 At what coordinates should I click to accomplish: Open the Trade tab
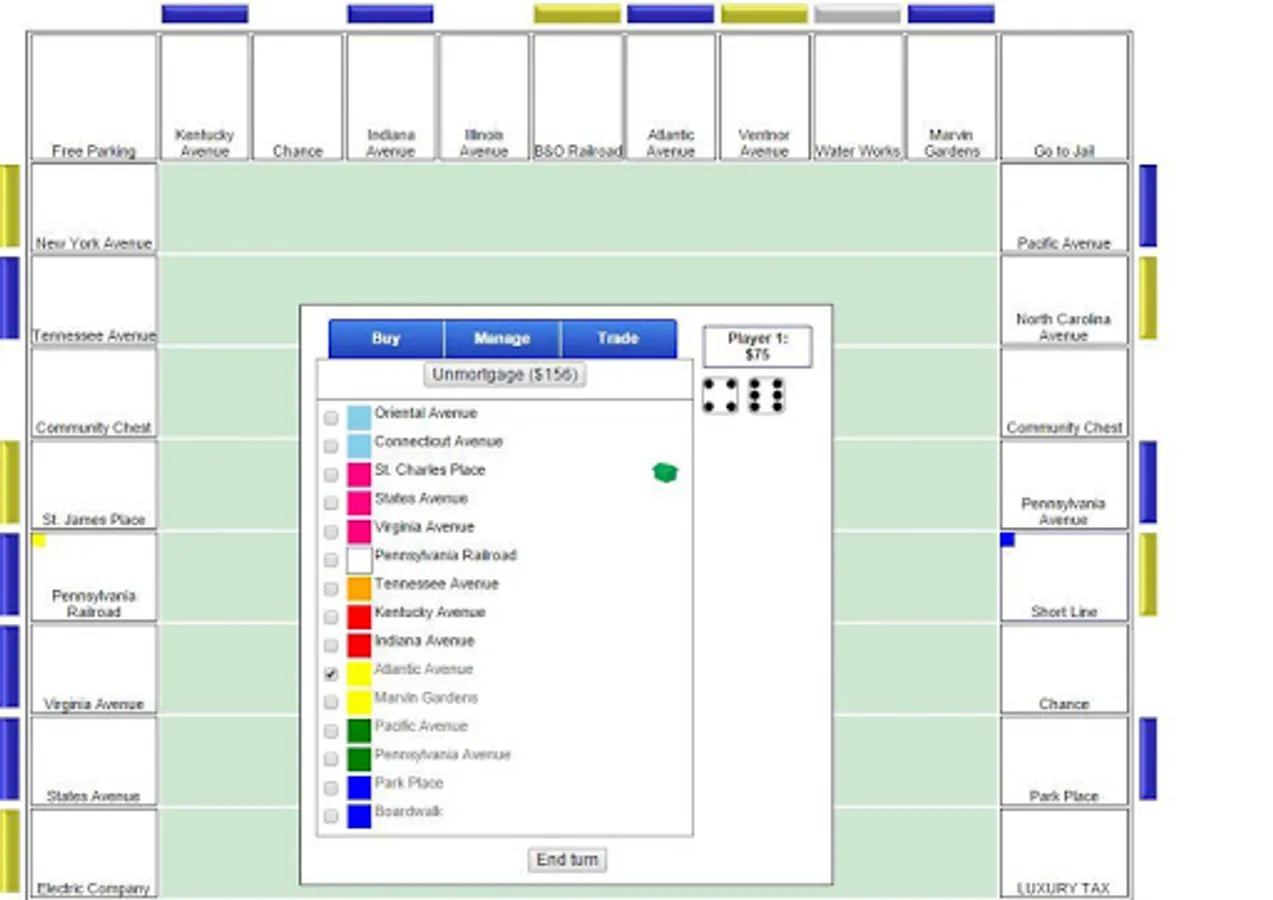(619, 338)
